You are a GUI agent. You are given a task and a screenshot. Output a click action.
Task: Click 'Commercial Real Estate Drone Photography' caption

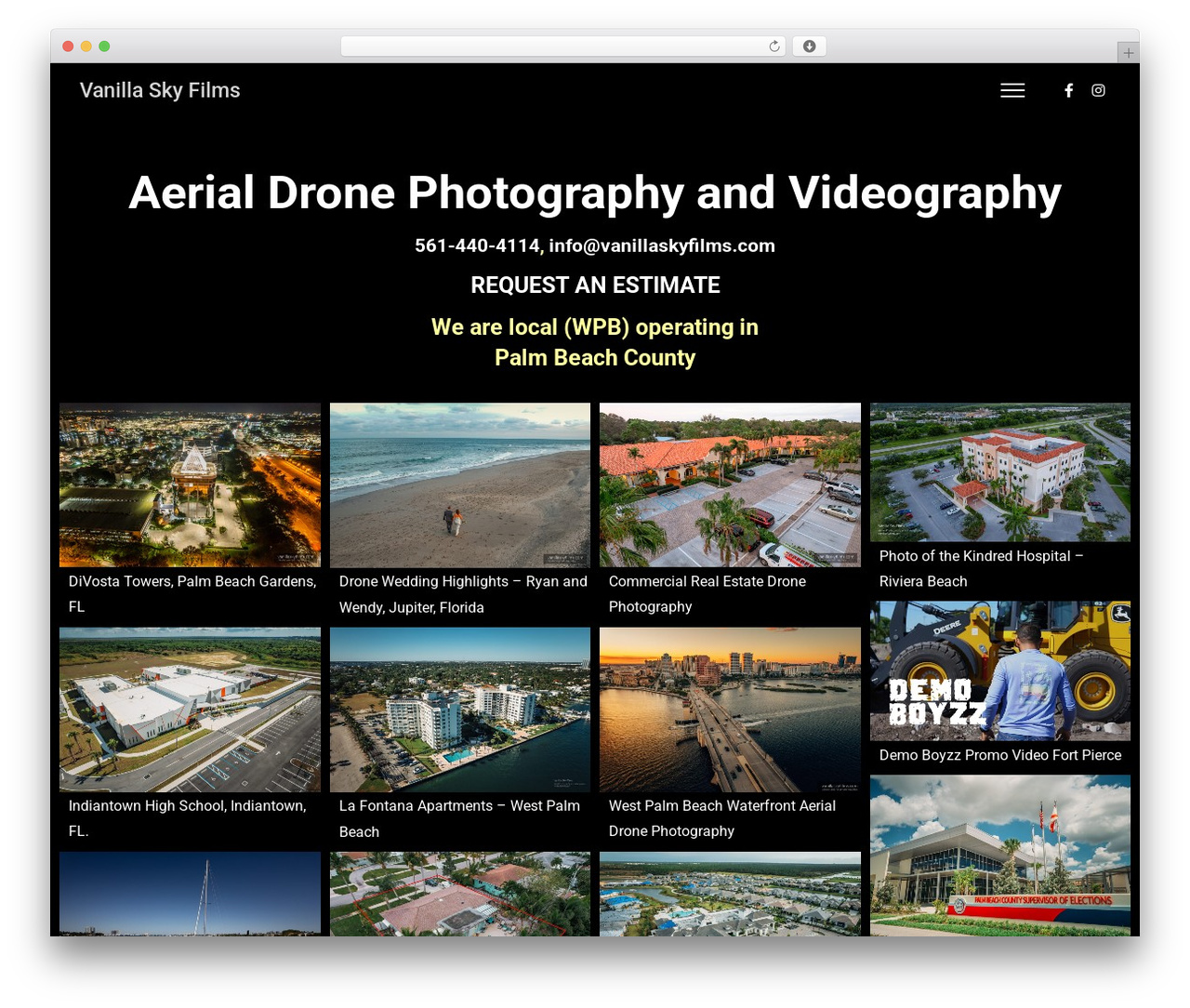(x=707, y=594)
